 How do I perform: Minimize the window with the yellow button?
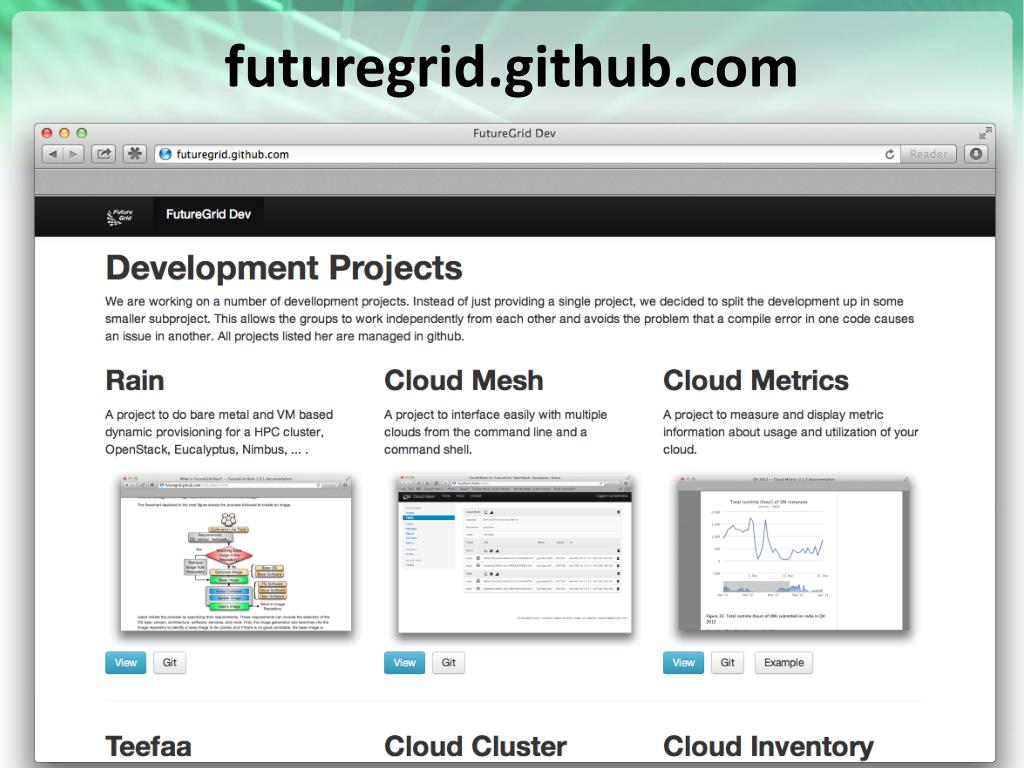point(64,133)
